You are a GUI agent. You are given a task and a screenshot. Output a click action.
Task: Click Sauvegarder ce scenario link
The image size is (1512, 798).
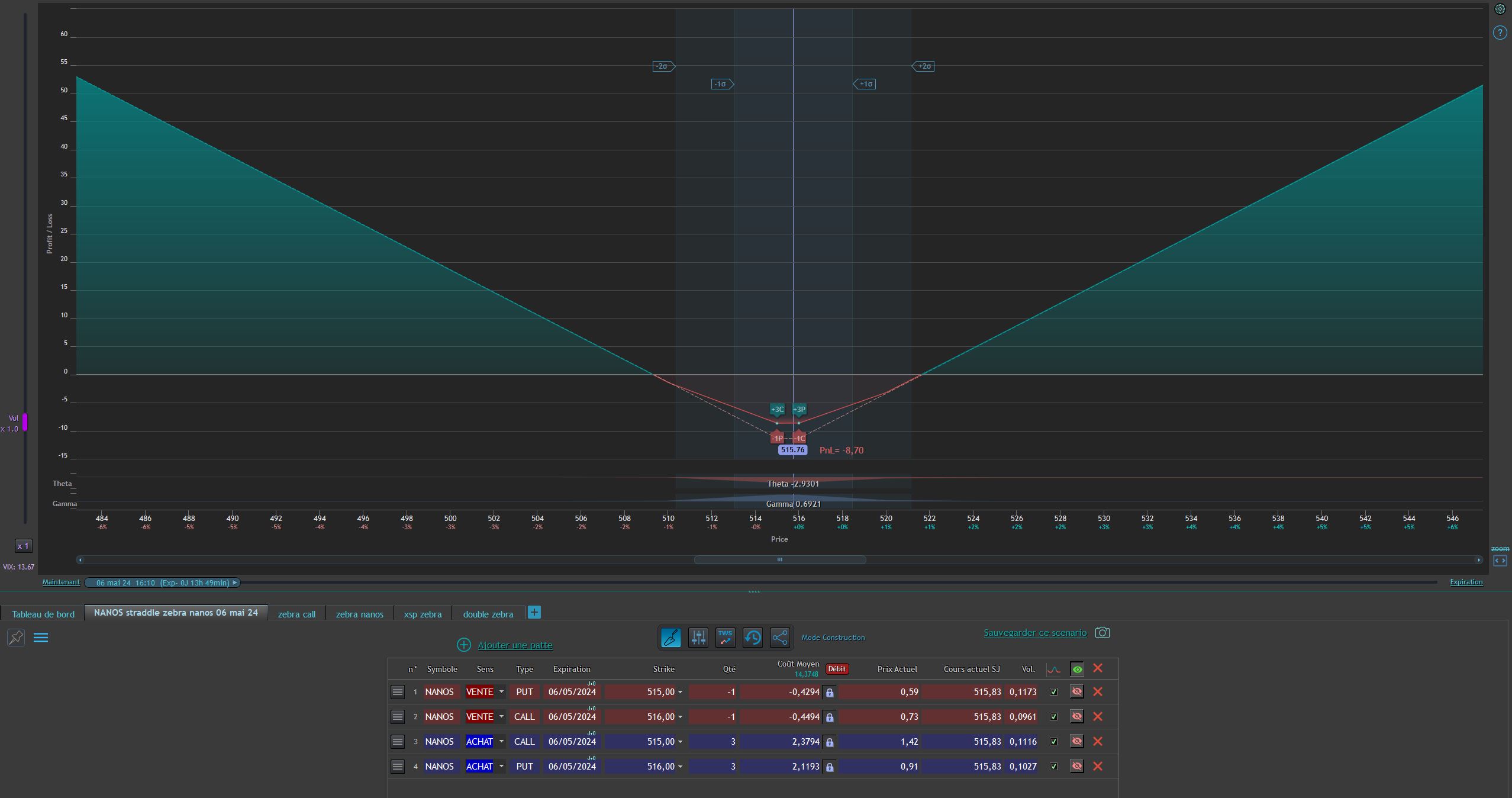coord(1035,633)
